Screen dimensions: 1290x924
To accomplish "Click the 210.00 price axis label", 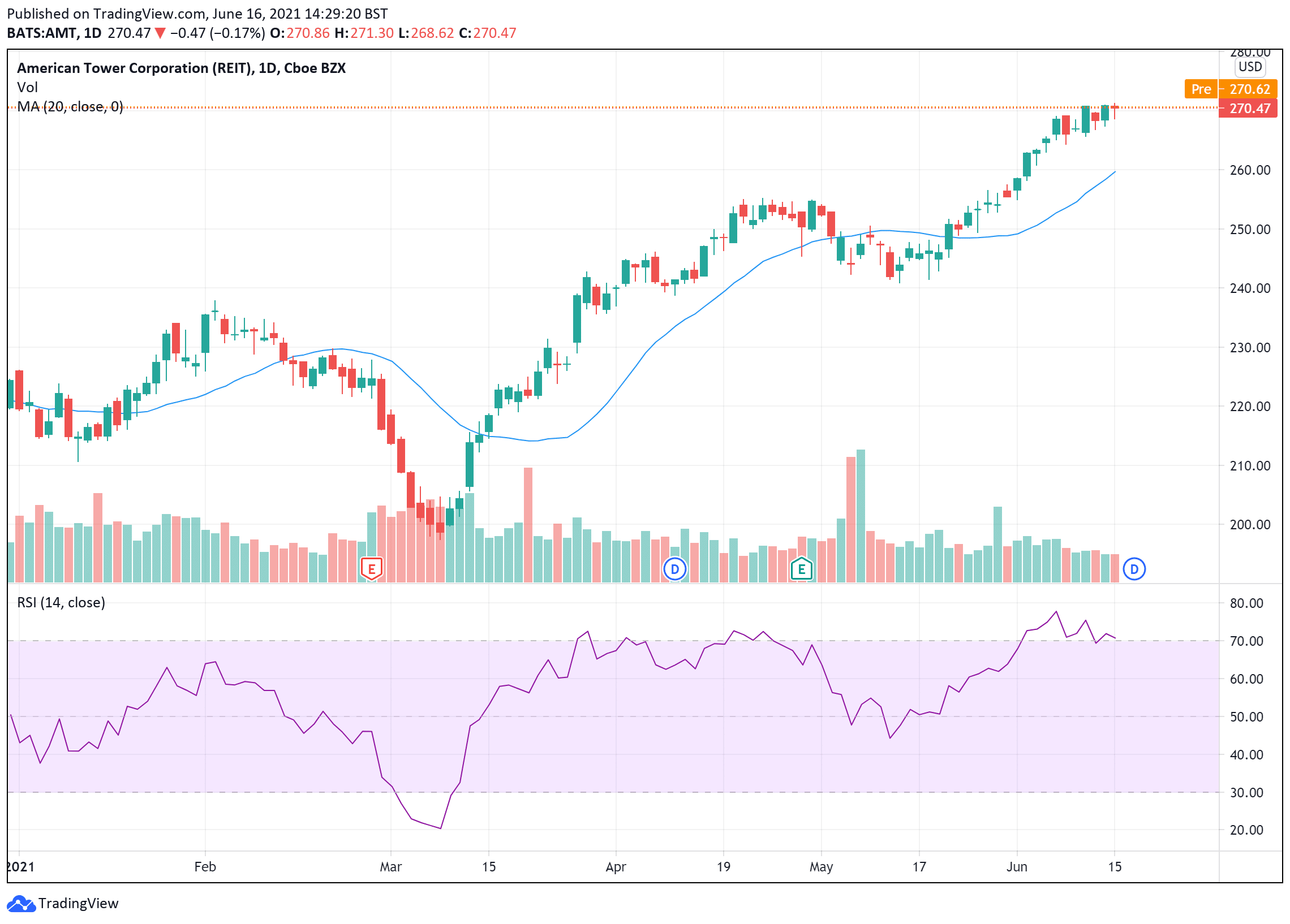I will pos(1250,466).
